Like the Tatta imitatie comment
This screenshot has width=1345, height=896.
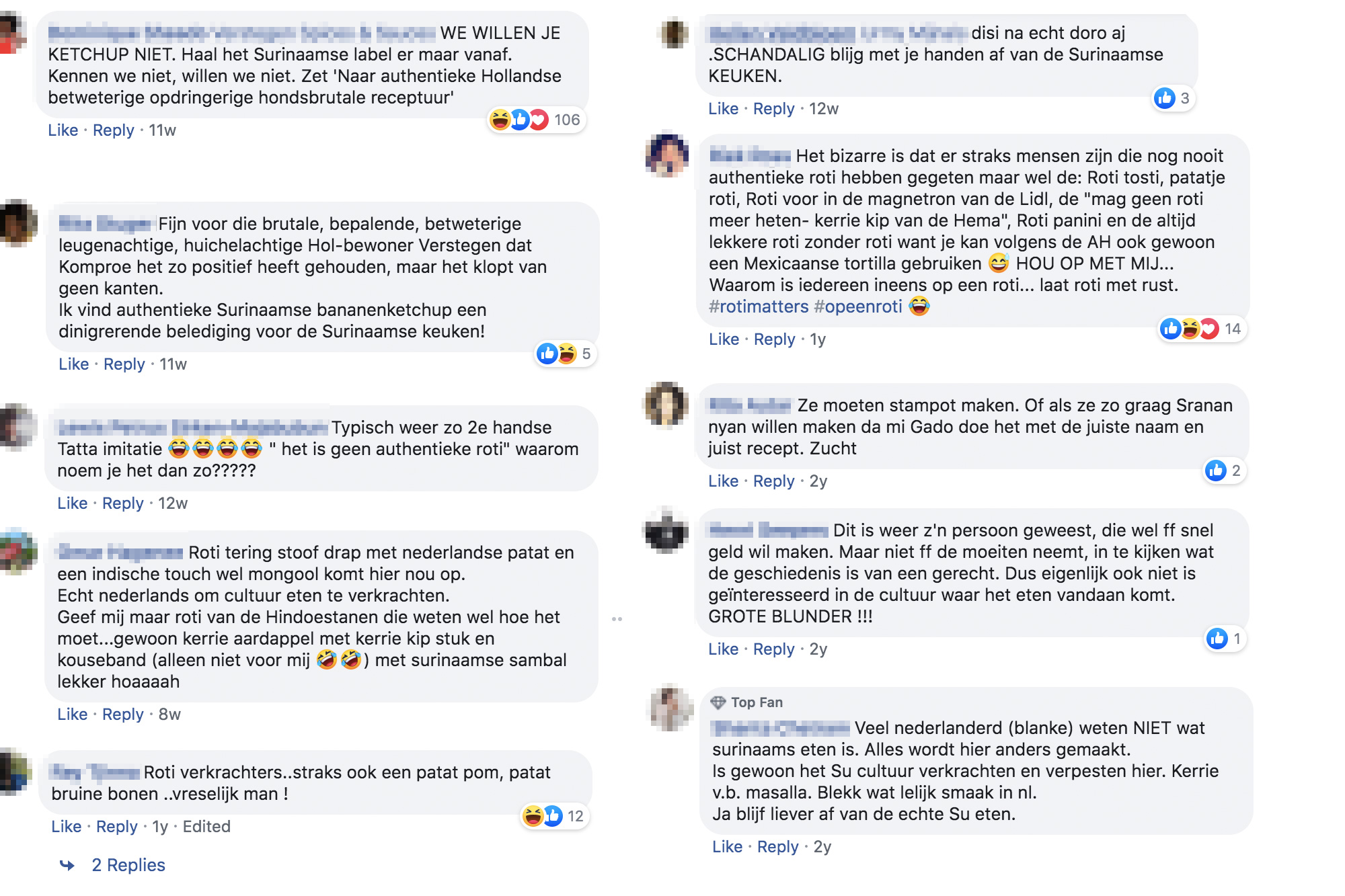click(72, 503)
